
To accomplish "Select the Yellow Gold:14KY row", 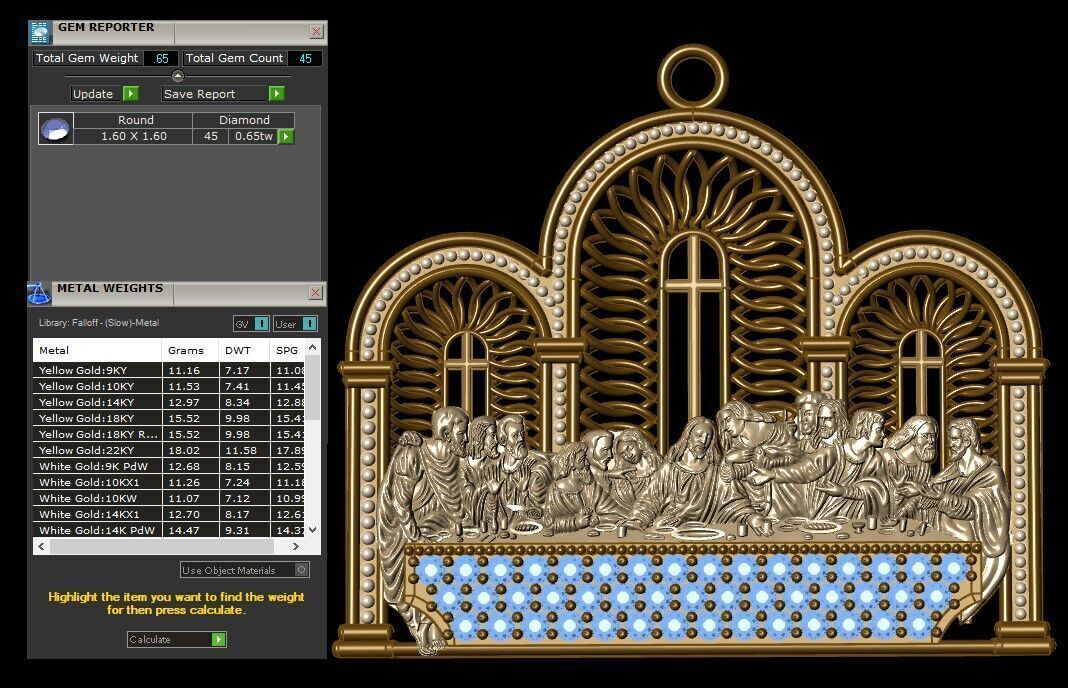I will (x=169, y=402).
